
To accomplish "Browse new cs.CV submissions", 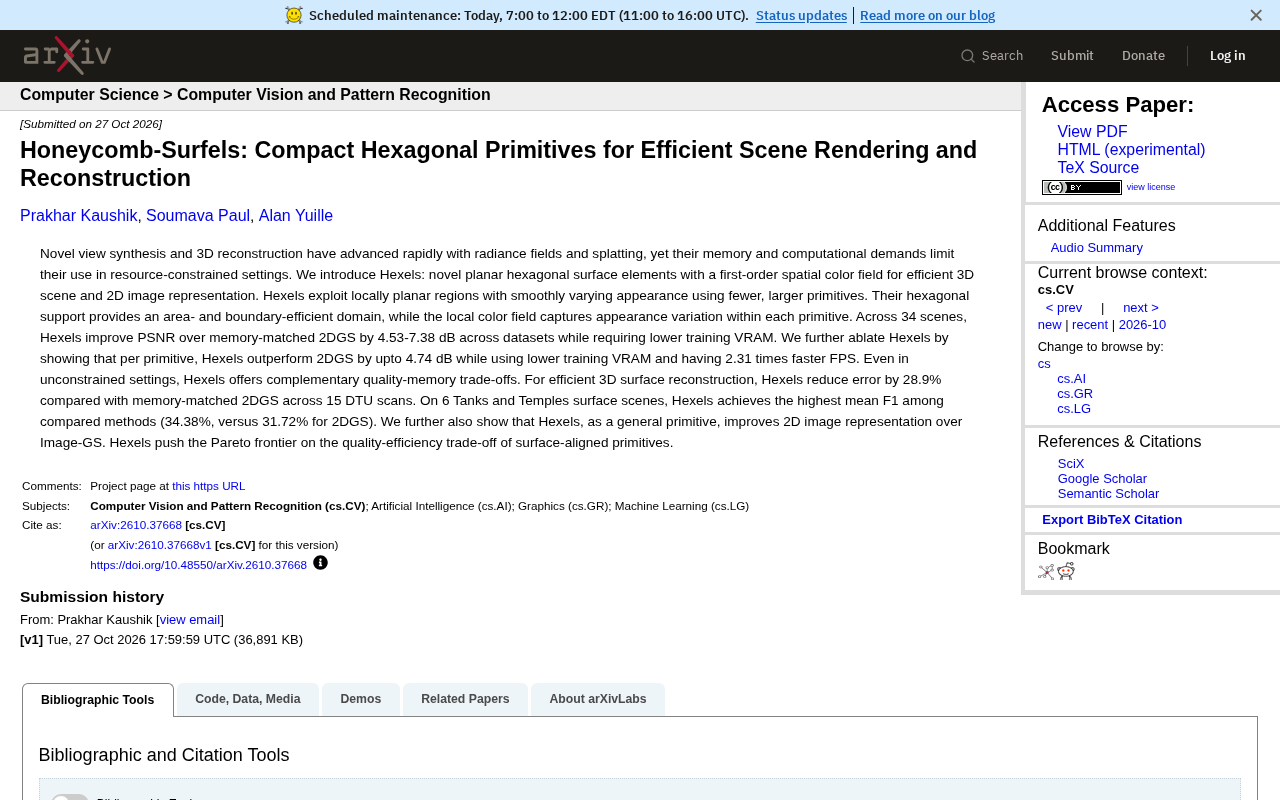I will (x=1050, y=325).
